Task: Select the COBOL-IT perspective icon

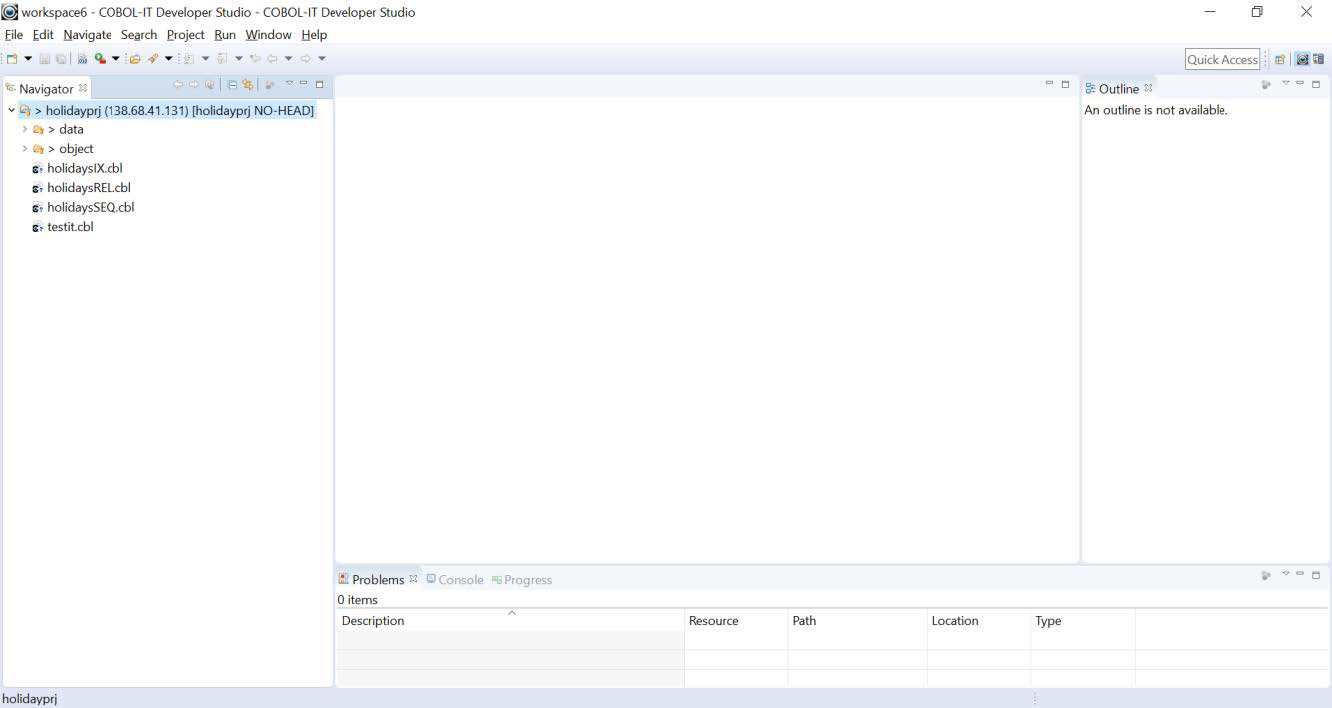Action: coord(1302,59)
